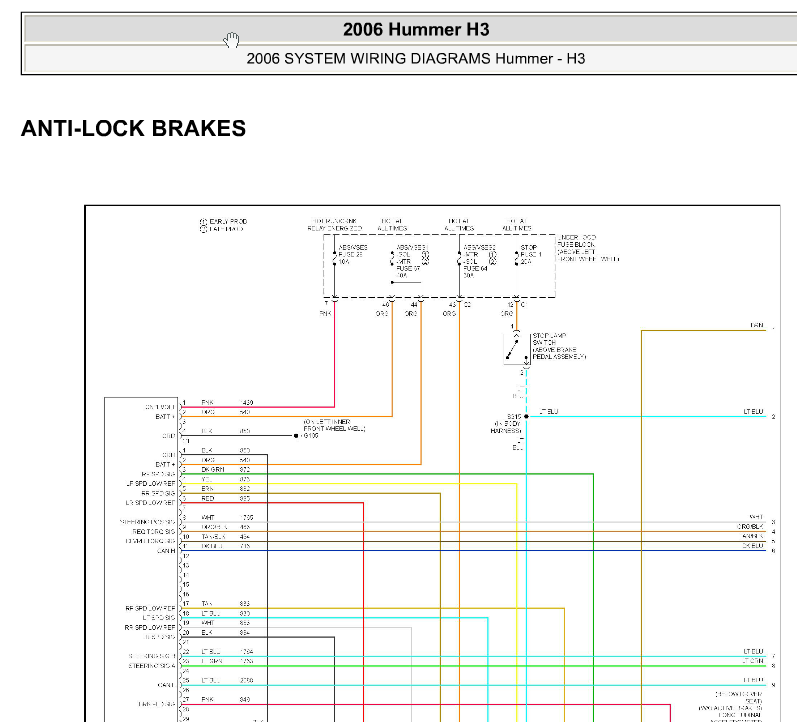Click the 'BLK' wire label at pin 20
This screenshot has height=722, width=797.
click(x=207, y=633)
